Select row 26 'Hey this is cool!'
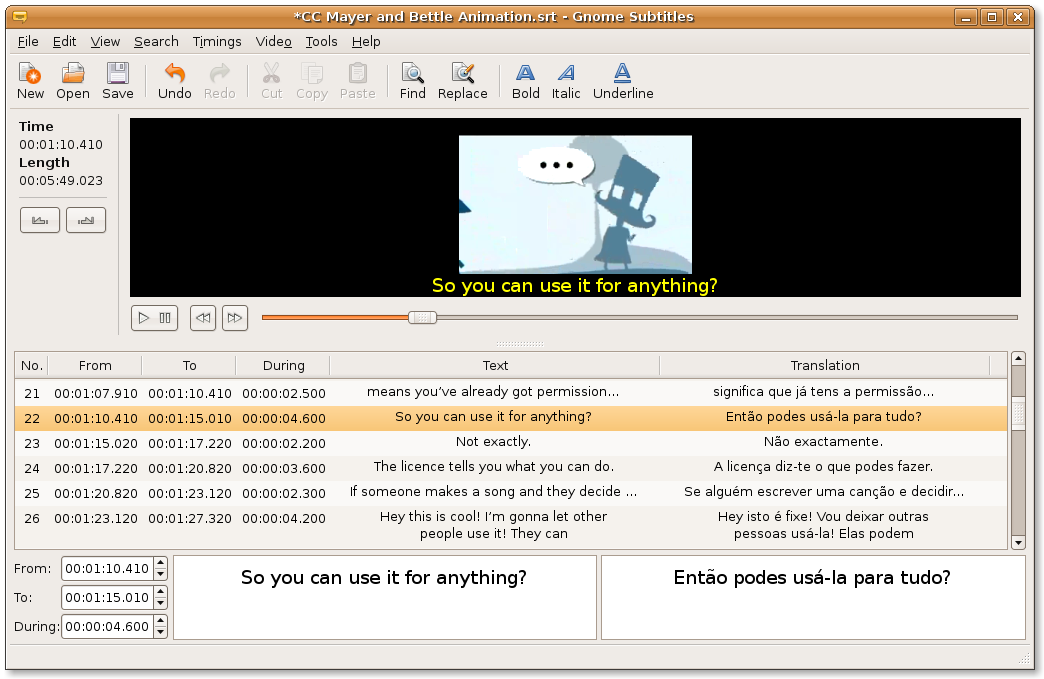The image size is (1044, 679). [x=511, y=526]
